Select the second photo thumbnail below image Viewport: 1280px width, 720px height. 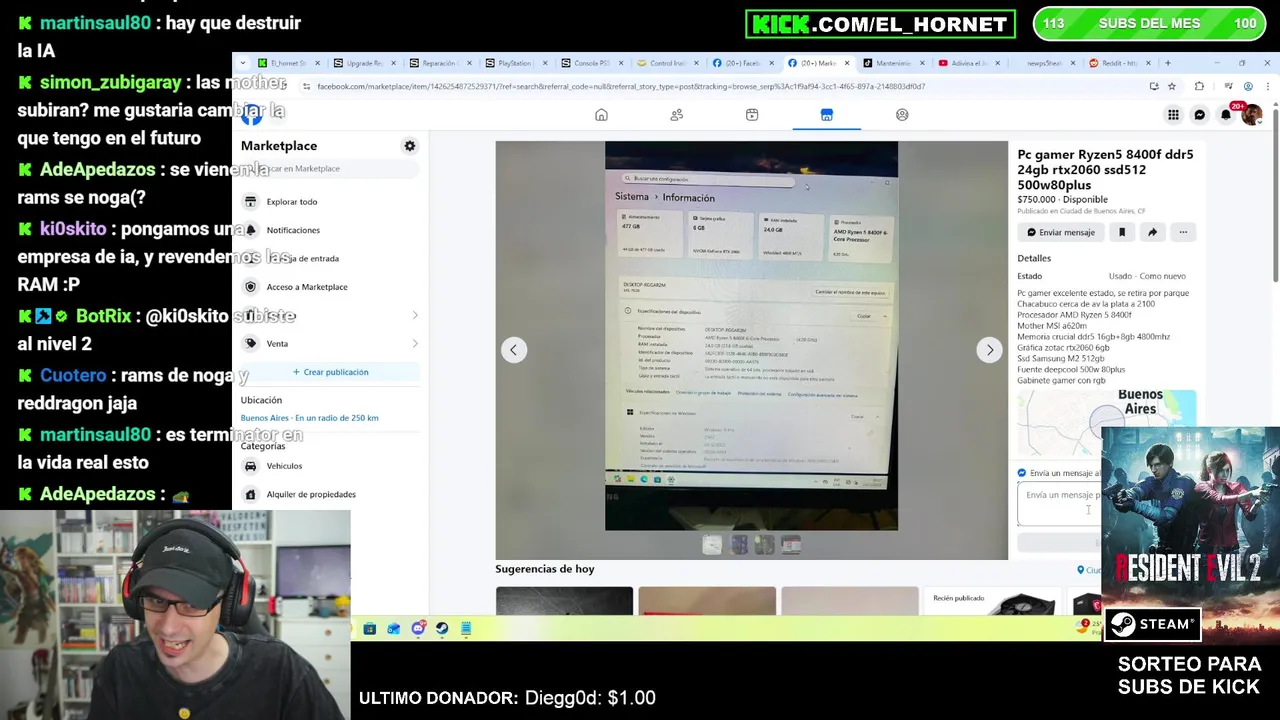pos(739,545)
